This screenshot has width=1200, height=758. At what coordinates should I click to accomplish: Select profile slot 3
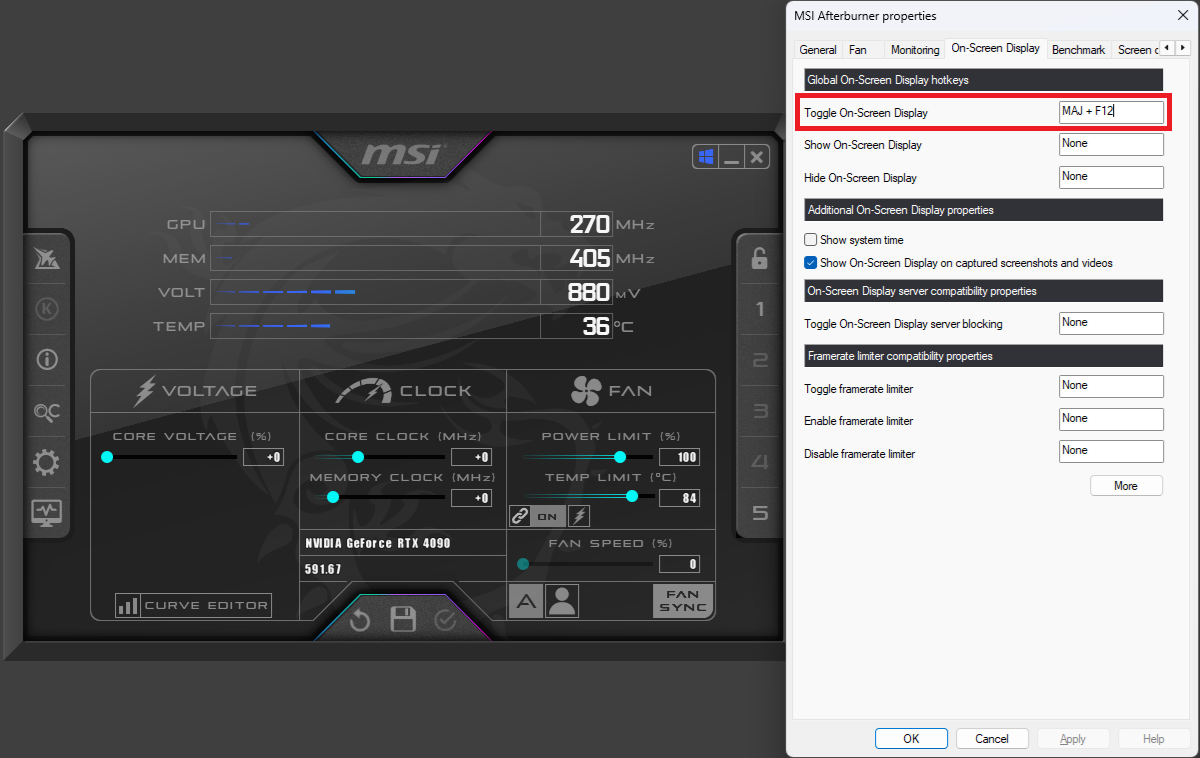pos(759,410)
